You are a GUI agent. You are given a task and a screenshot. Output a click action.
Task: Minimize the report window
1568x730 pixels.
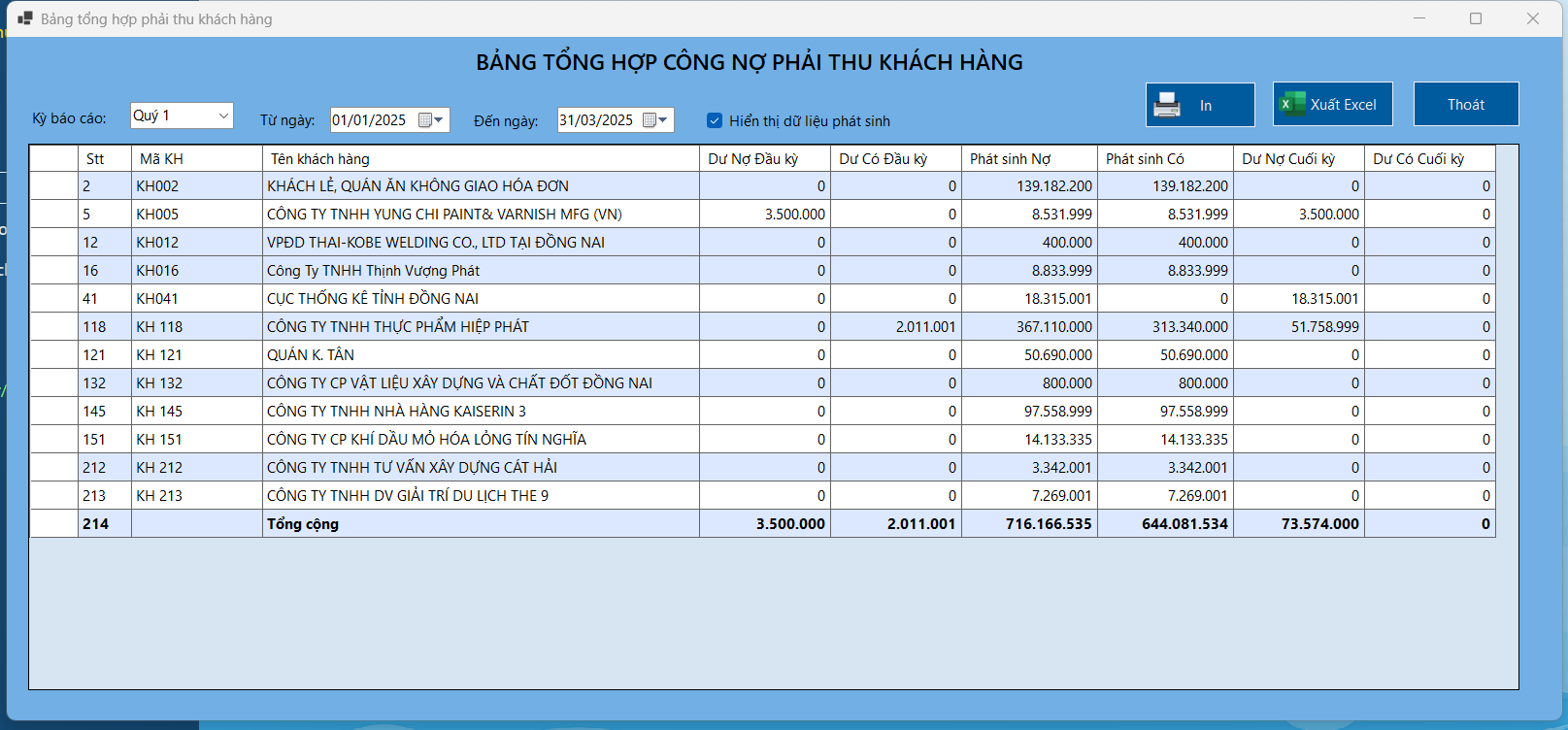pos(1418,18)
